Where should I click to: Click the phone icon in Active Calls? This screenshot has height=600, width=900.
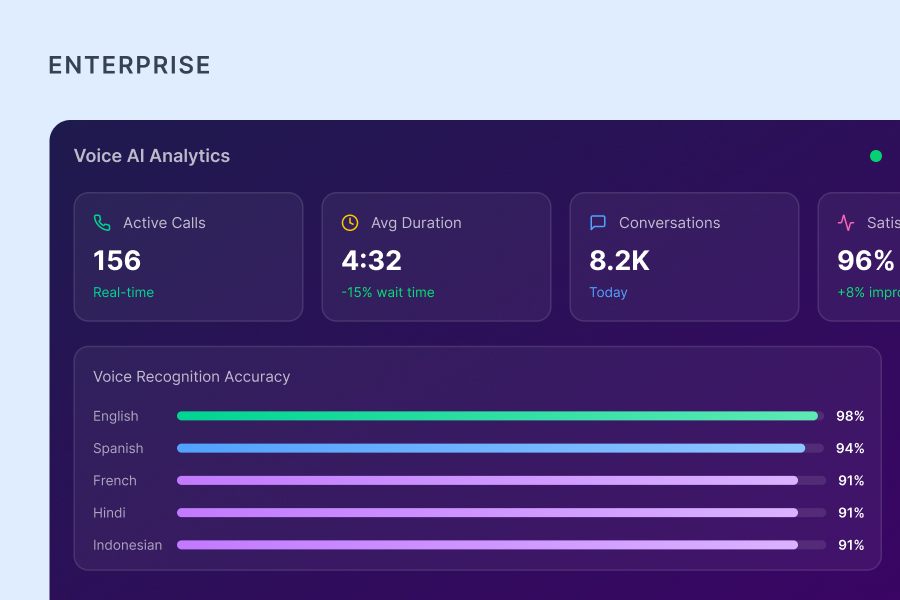tap(102, 223)
